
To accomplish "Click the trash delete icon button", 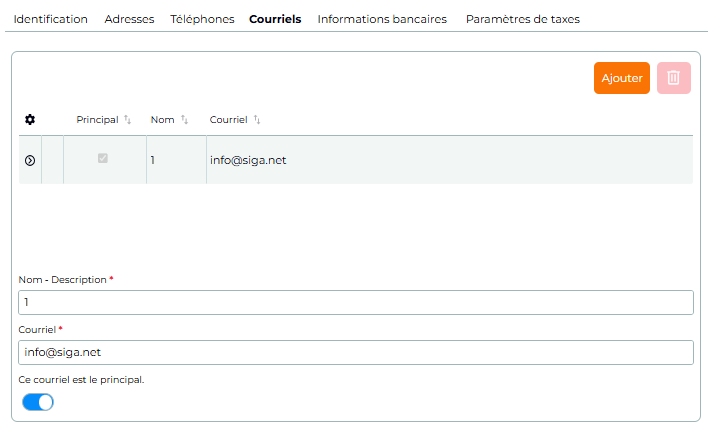I will [673, 78].
